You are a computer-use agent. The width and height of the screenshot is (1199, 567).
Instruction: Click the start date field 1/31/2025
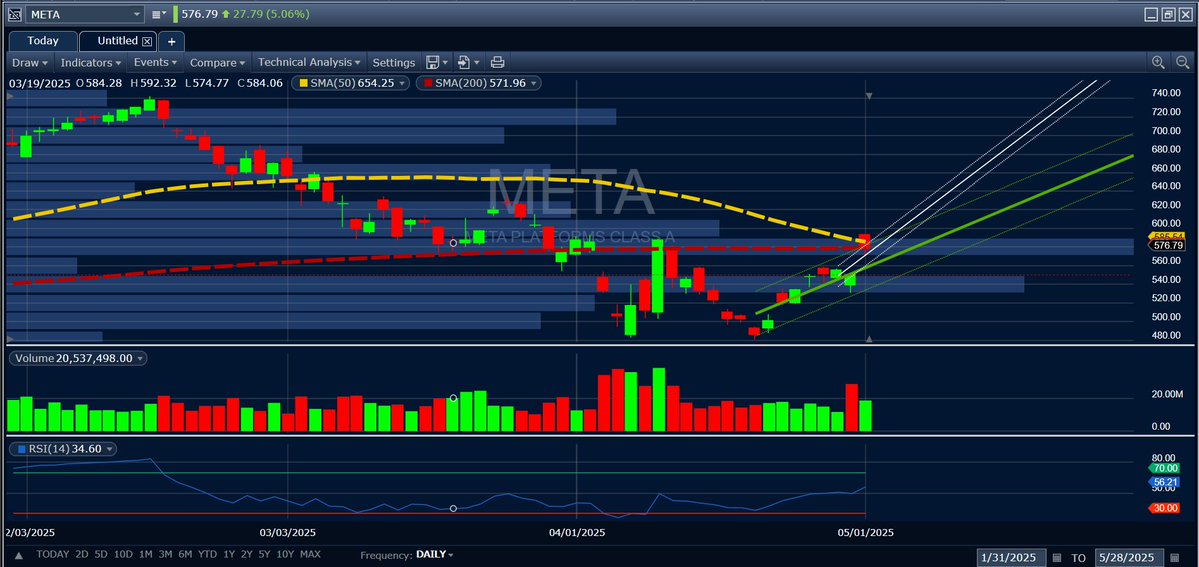[1010, 556]
